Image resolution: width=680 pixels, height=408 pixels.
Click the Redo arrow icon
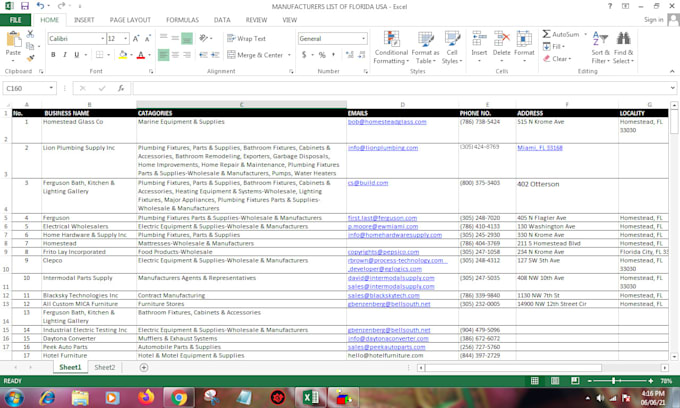61,6
